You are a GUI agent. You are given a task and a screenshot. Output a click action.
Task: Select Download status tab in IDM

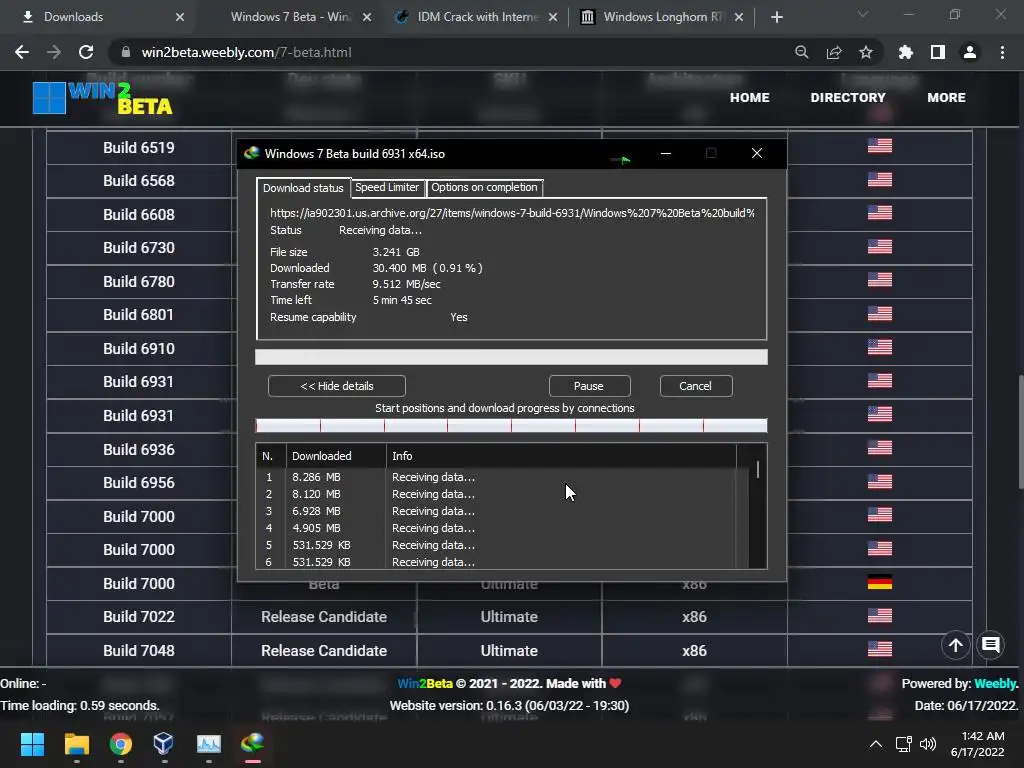point(303,188)
